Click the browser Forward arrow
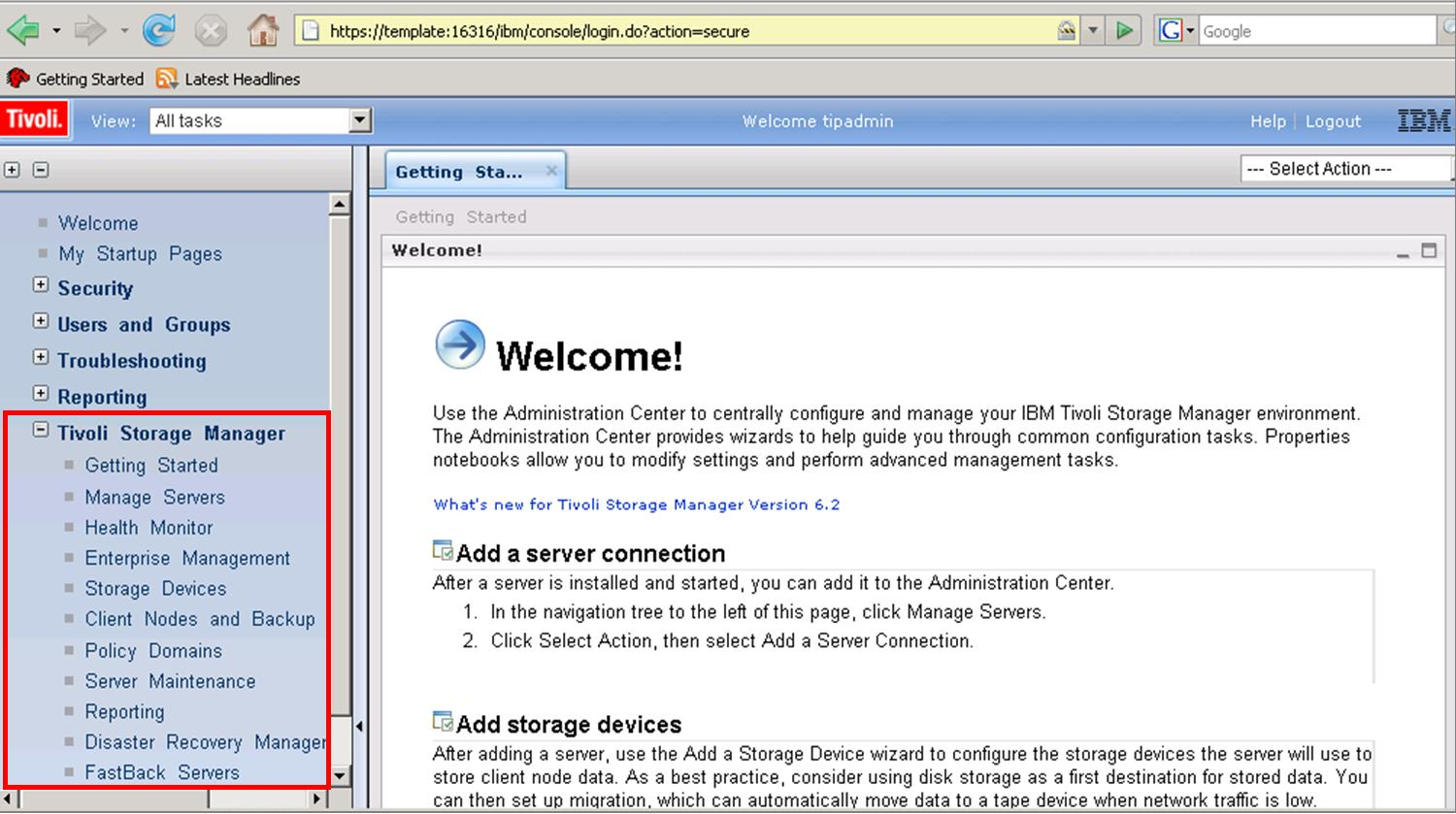Viewport: 1456px width, 814px height. [x=90, y=31]
